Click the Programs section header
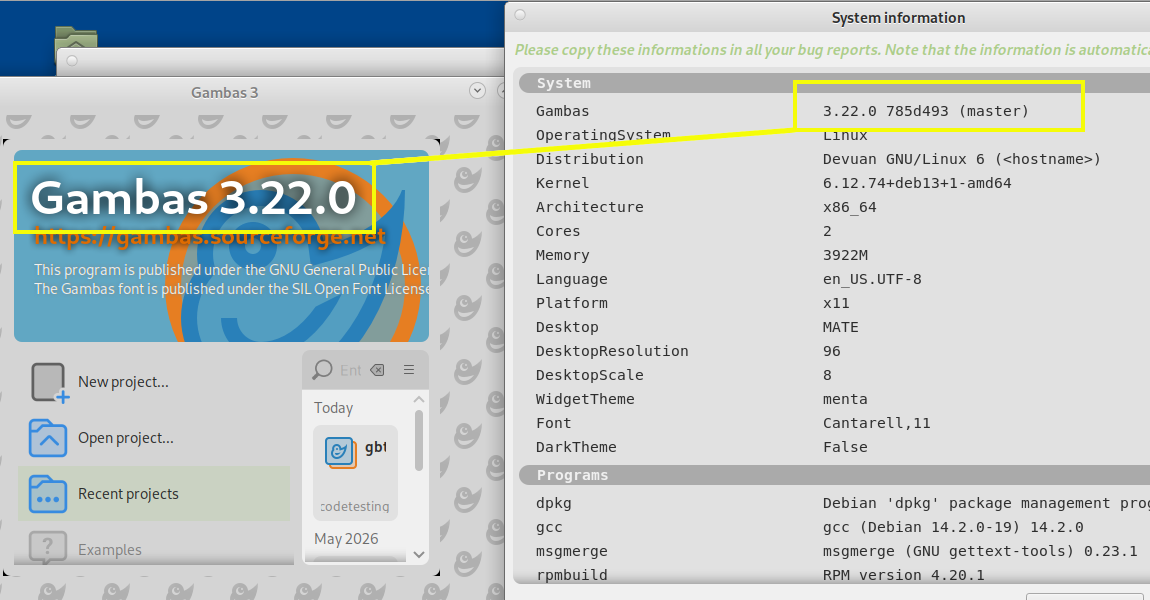Viewport: 1150px width, 600px height. click(835, 475)
